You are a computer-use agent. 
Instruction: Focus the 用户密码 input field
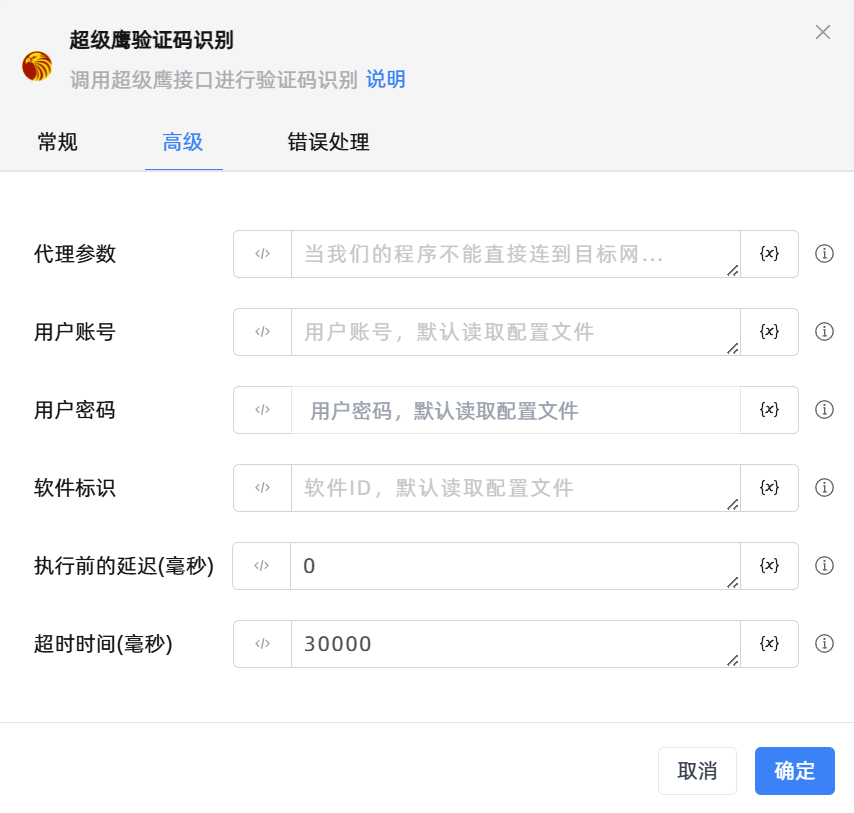pyautogui.click(x=516, y=409)
